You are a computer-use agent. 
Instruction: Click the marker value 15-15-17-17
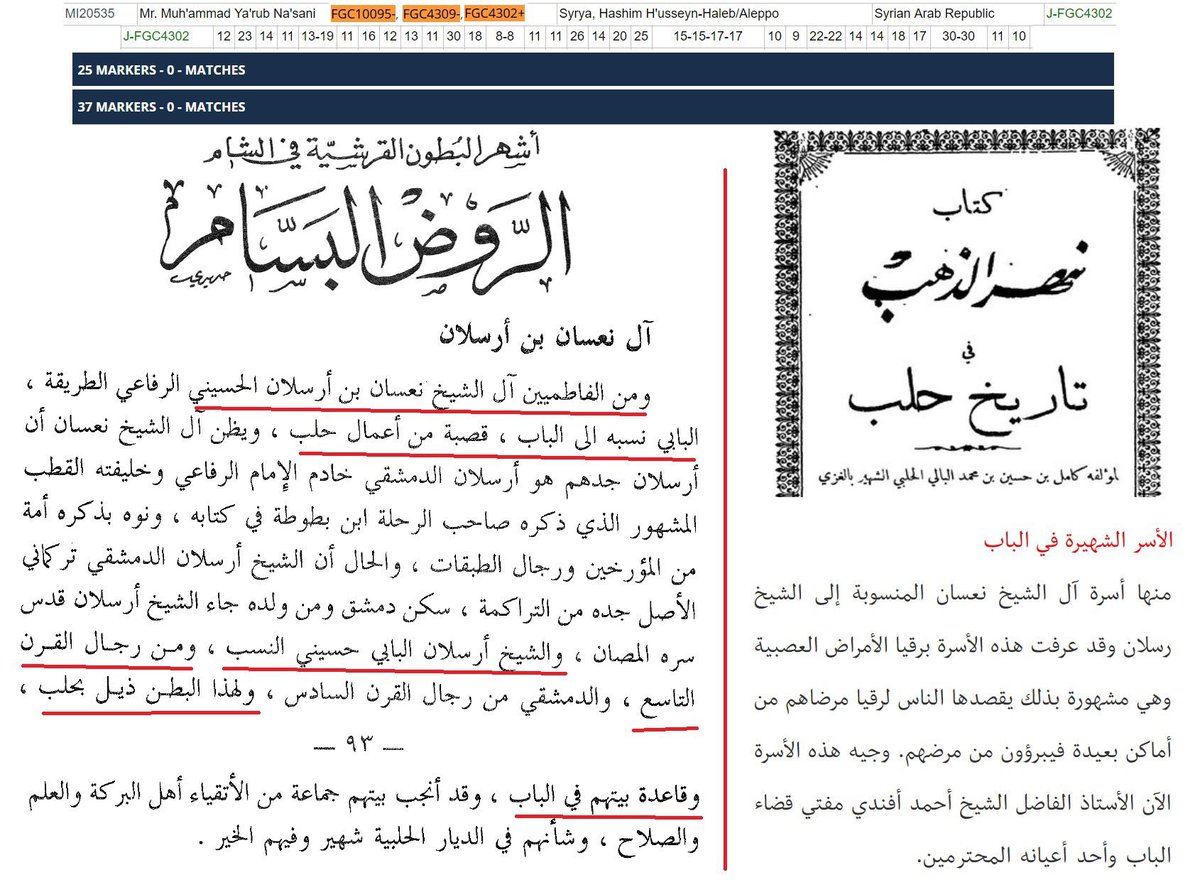coord(708,35)
